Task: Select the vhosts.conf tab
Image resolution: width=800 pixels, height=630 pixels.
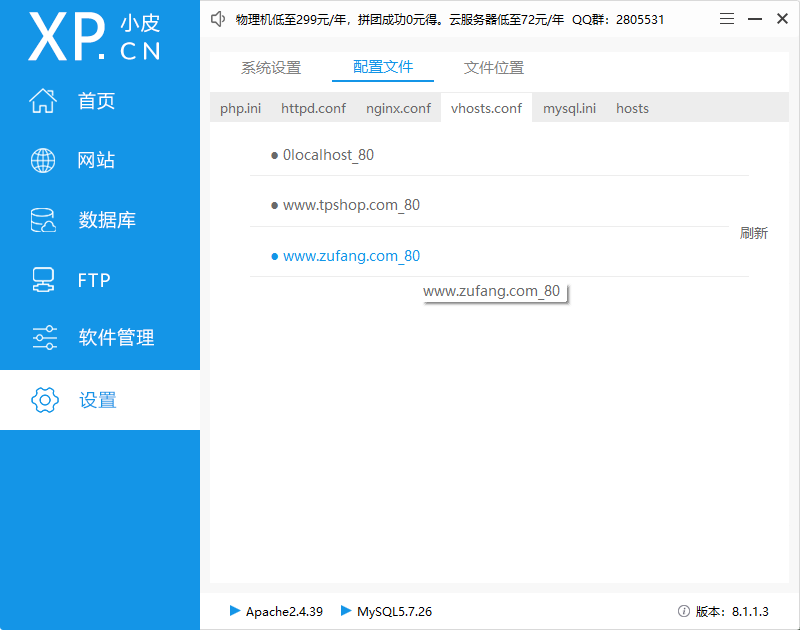Action: click(x=486, y=108)
